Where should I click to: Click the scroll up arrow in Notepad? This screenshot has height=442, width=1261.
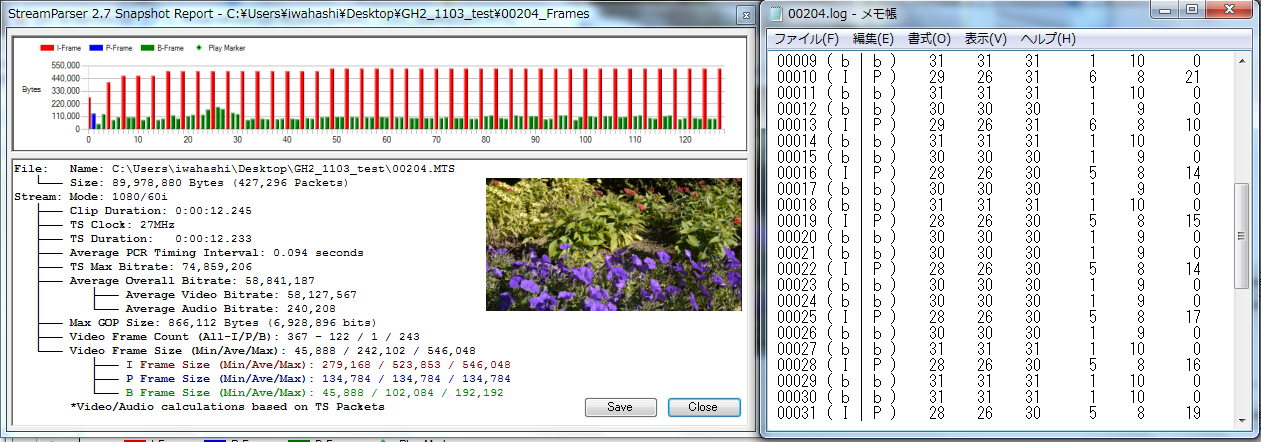point(1244,60)
